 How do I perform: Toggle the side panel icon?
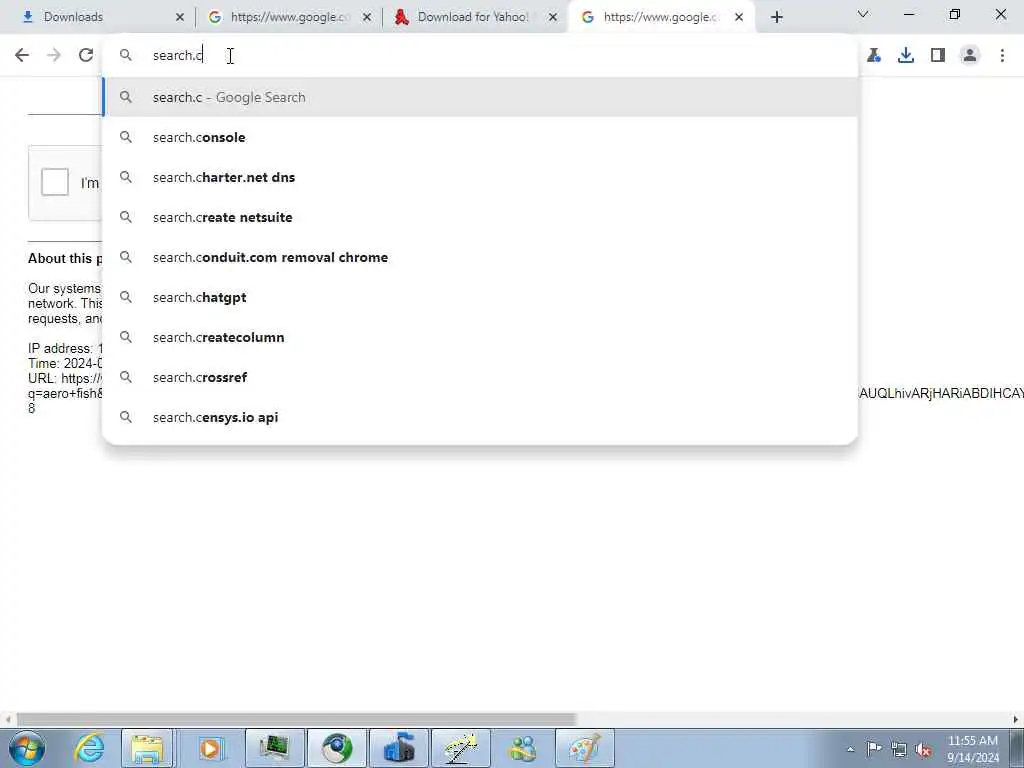point(938,55)
